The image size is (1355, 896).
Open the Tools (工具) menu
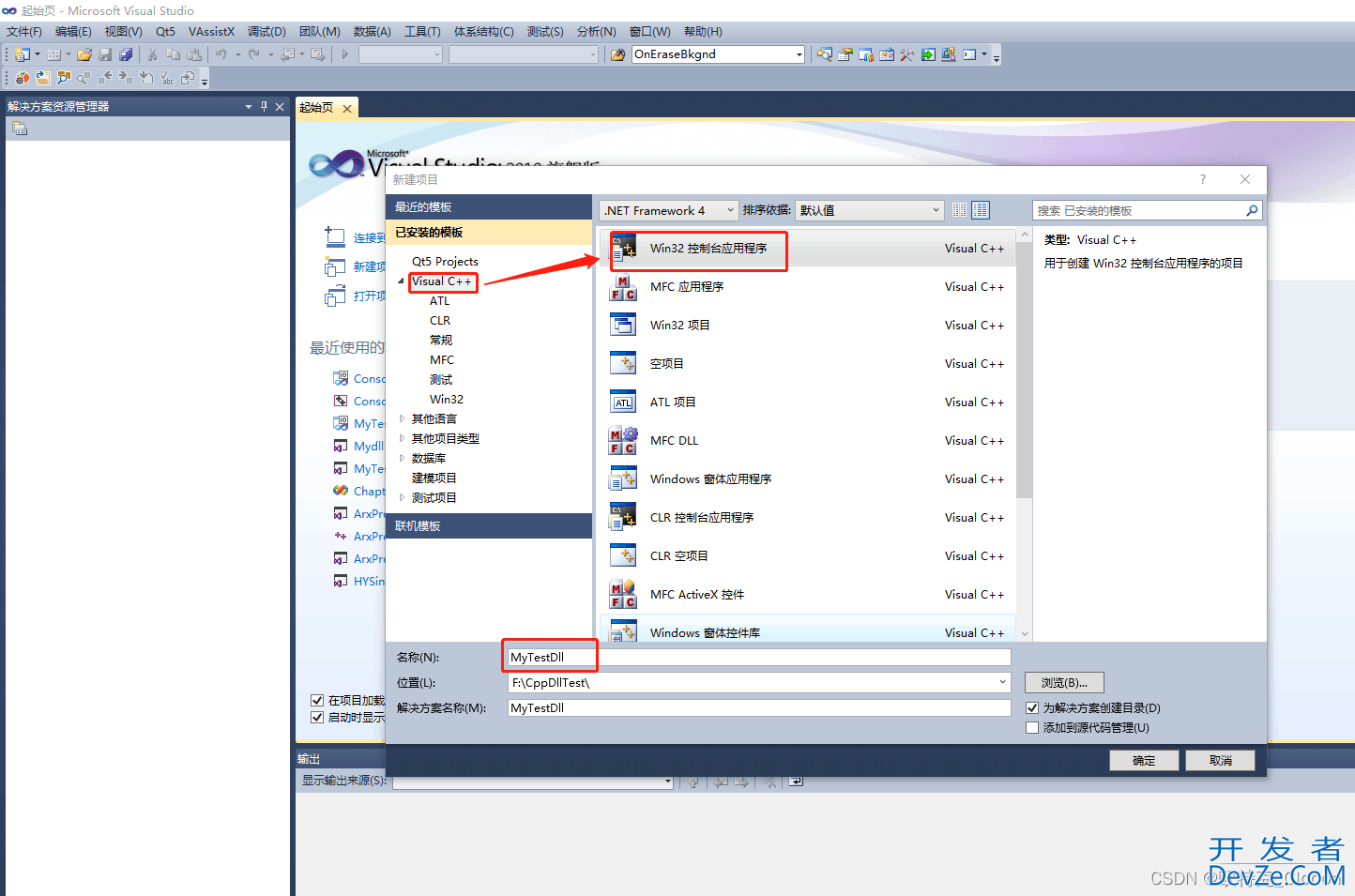[422, 32]
